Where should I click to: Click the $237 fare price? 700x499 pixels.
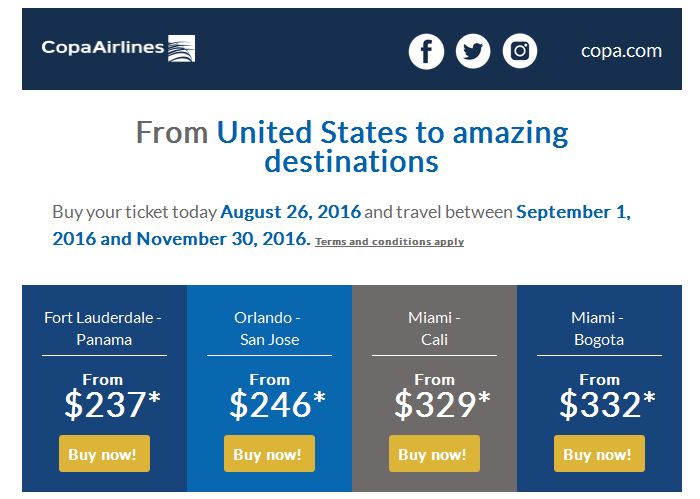112,404
